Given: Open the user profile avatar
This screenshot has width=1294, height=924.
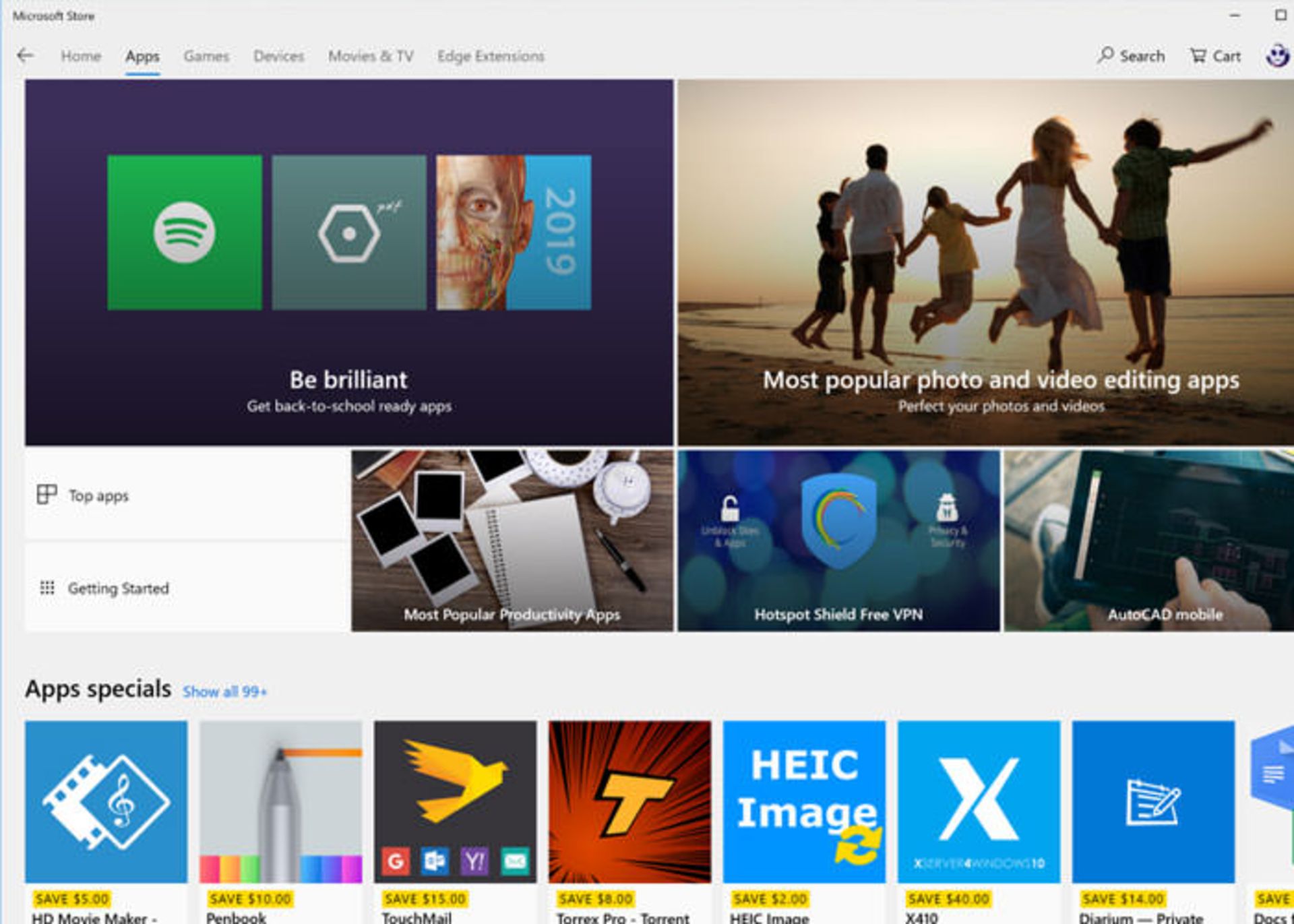Looking at the screenshot, I should pyautogui.click(x=1277, y=55).
